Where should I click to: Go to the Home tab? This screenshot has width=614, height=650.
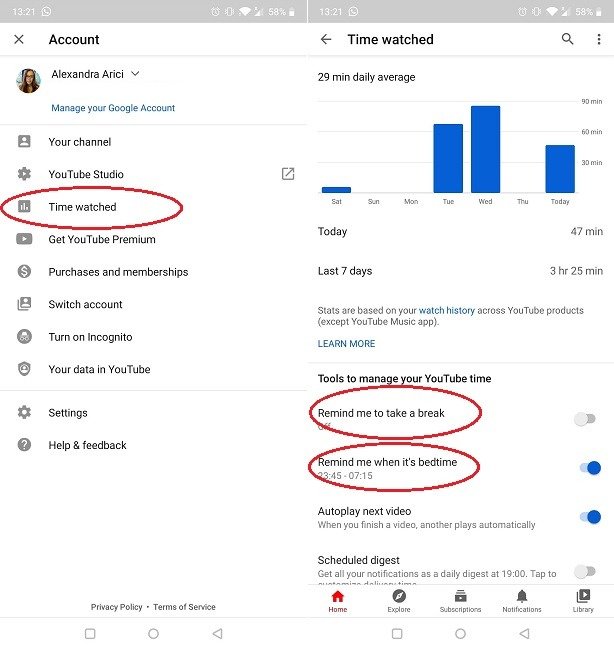click(x=338, y=601)
